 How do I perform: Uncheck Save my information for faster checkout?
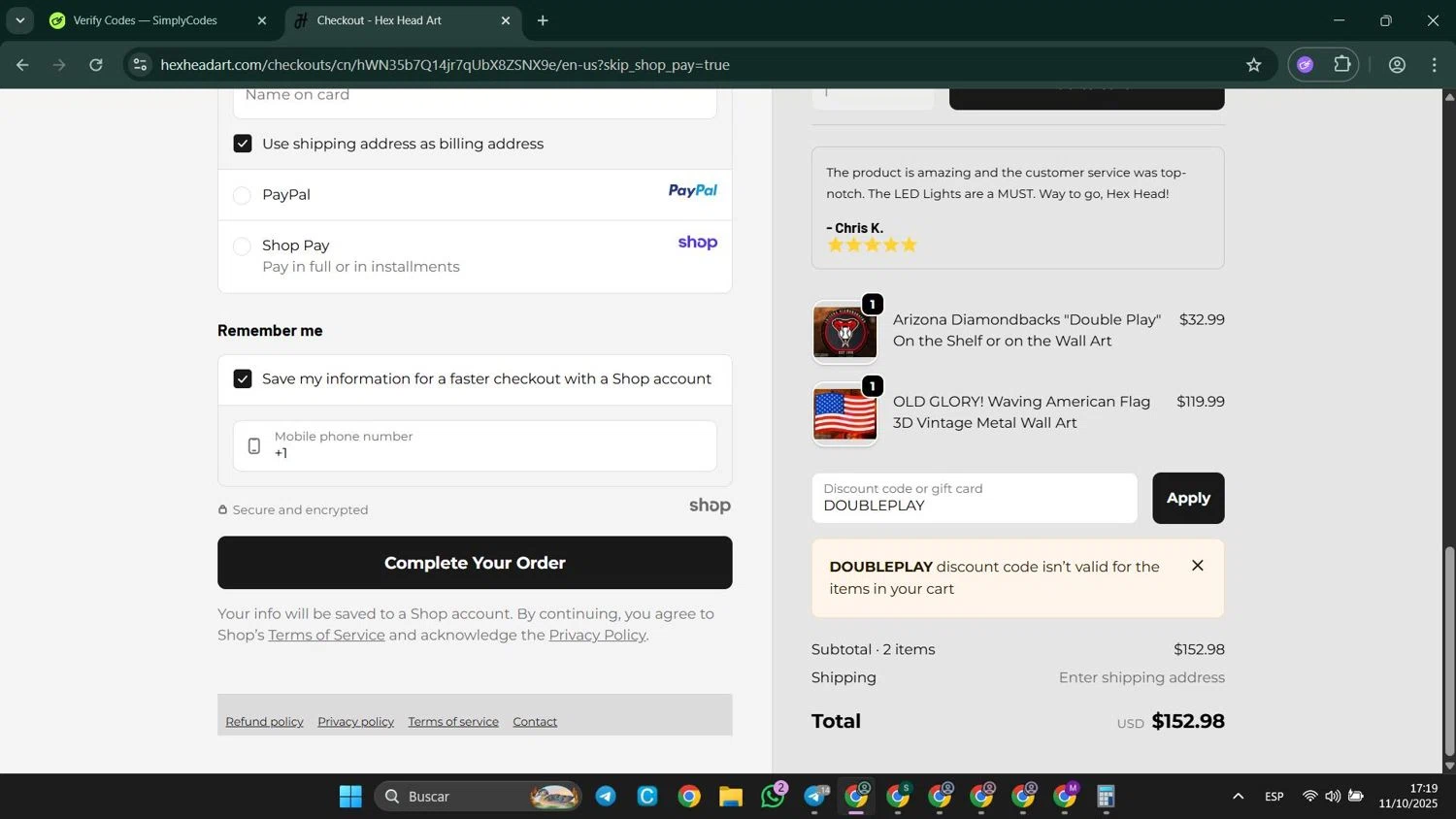243,378
